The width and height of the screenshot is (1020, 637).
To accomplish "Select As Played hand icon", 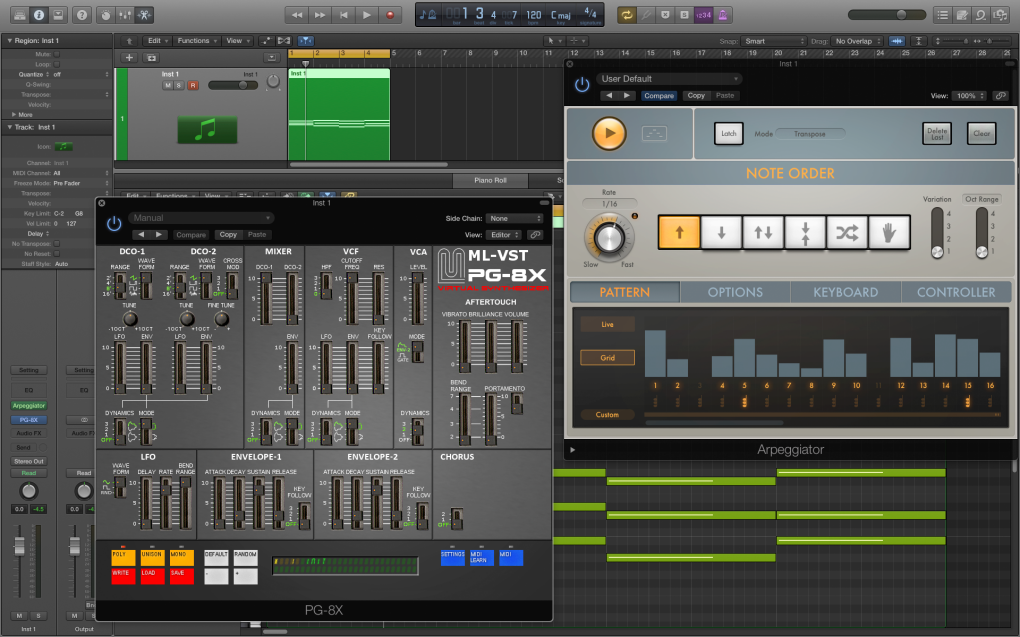I will click(x=889, y=232).
